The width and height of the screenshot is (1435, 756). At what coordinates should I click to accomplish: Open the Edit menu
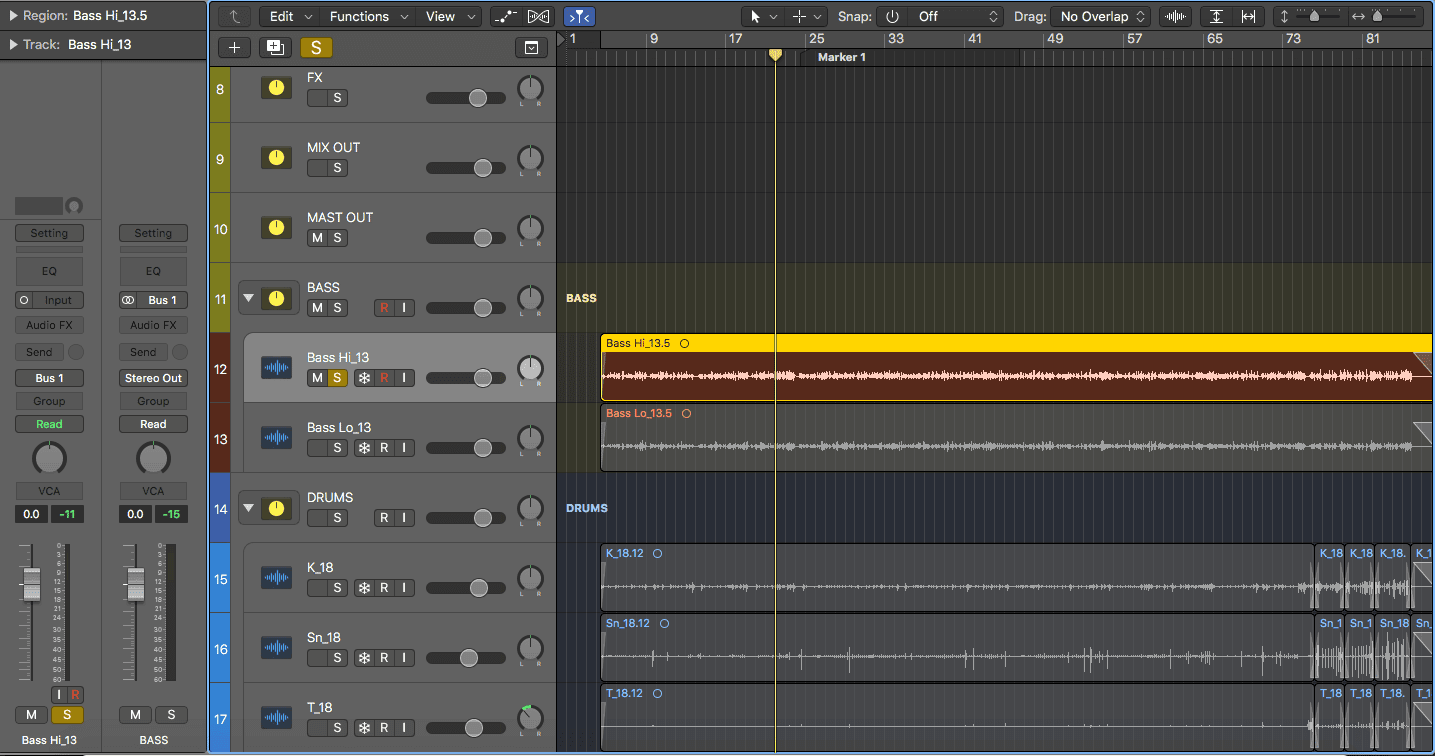pos(290,16)
